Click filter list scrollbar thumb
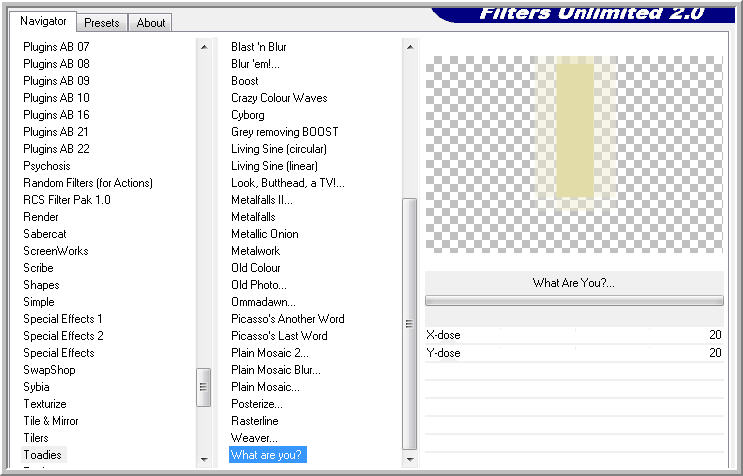 tap(409, 324)
